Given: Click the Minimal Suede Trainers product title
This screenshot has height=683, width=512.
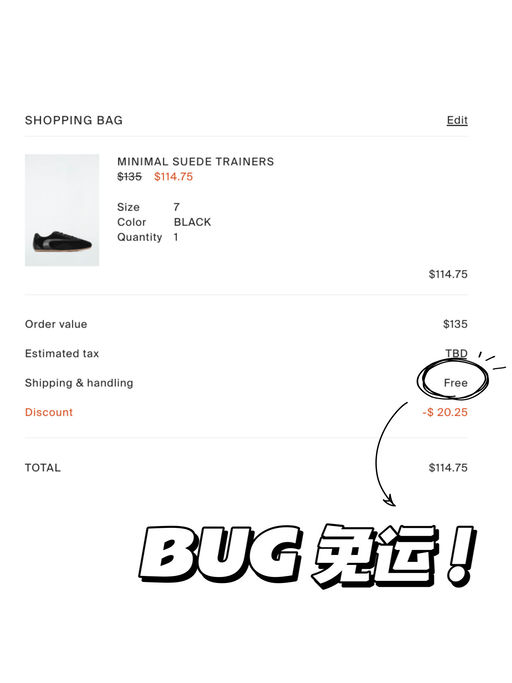Looking at the screenshot, I should [196, 162].
